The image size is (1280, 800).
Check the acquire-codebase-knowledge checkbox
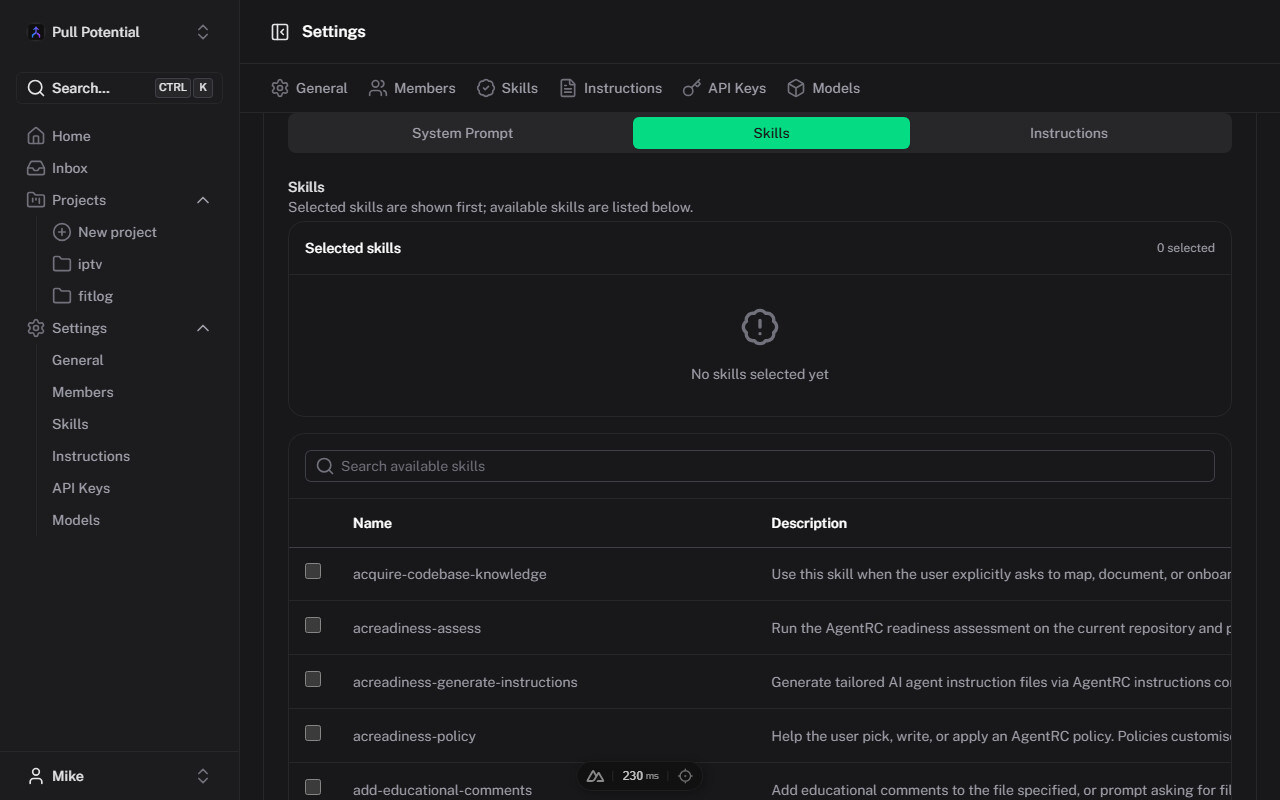pyautogui.click(x=313, y=571)
